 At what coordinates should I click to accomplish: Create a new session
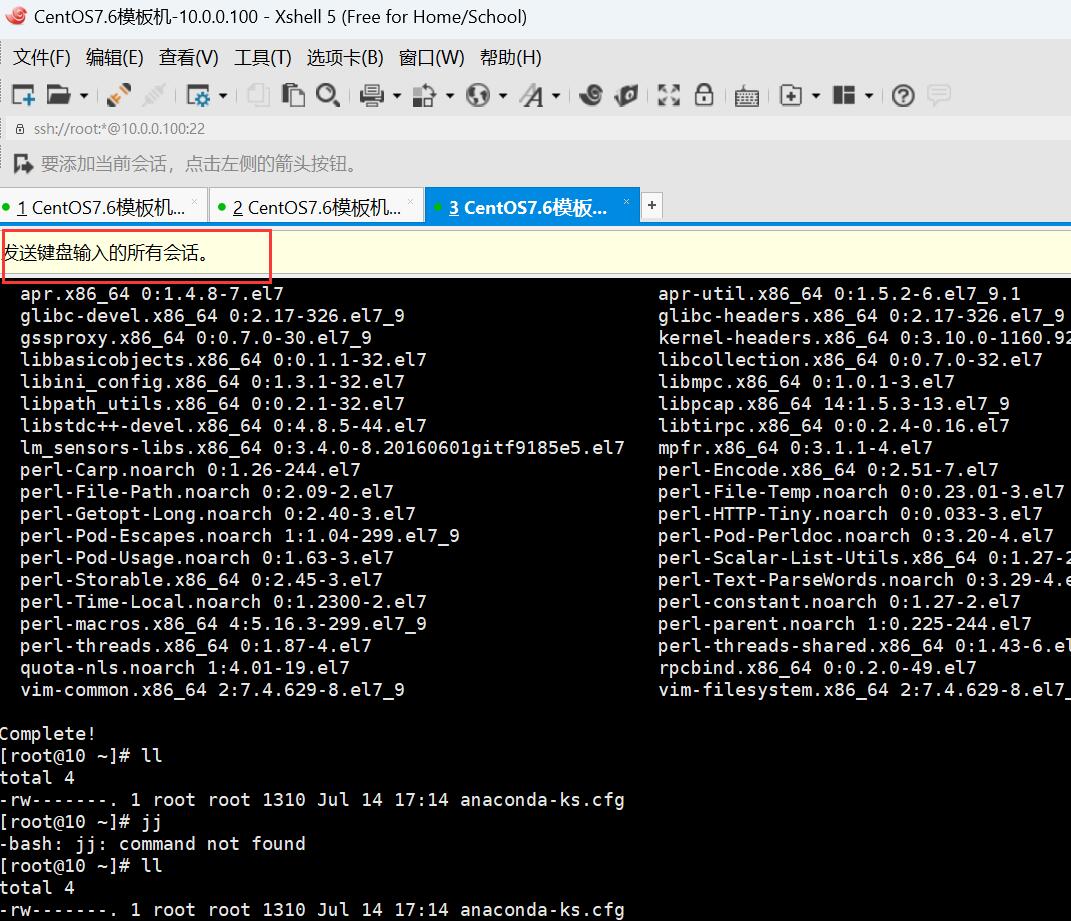click(x=22, y=95)
